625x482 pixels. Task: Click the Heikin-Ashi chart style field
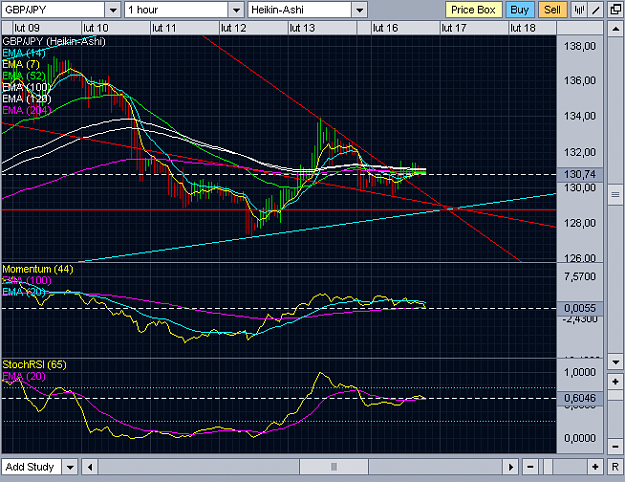(x=299, y=10)
